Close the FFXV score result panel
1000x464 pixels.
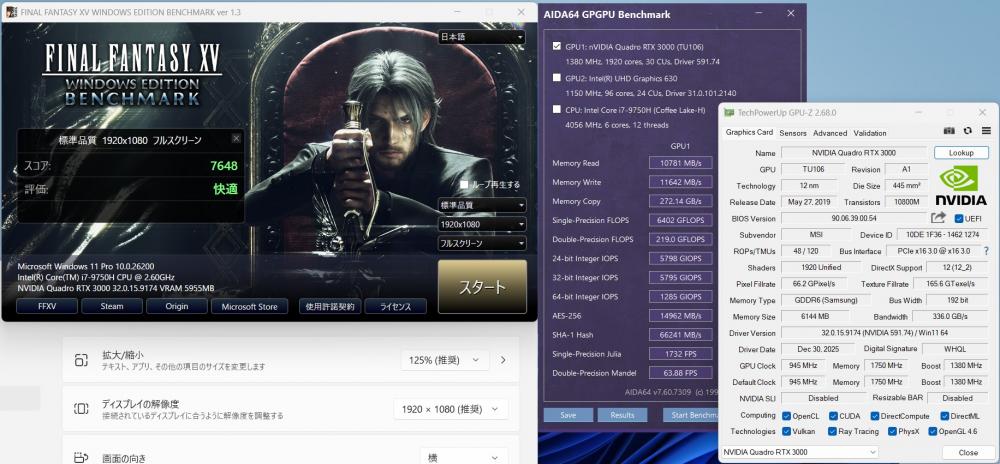point(236,138)
